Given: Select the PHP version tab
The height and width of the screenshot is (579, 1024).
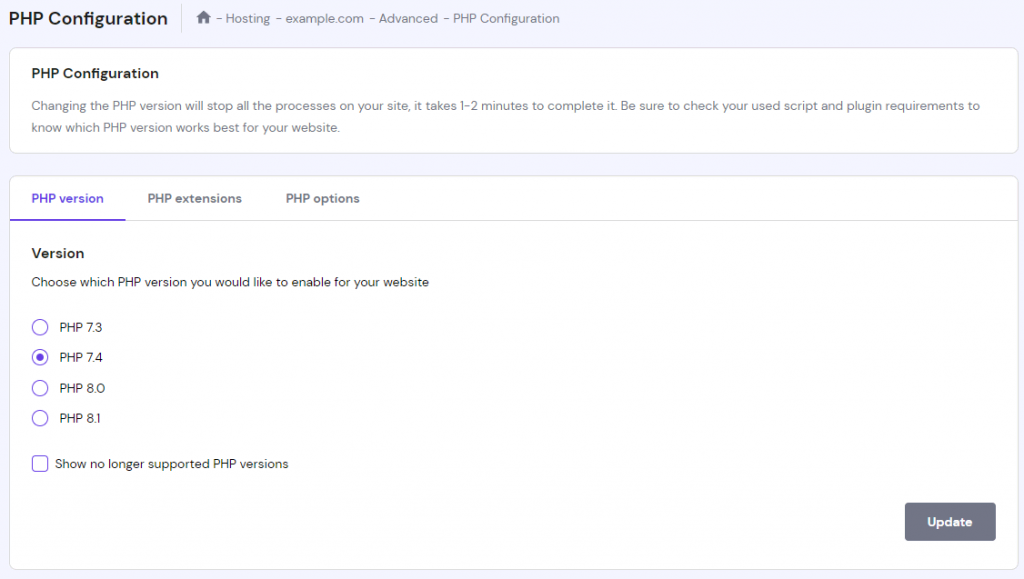Looking at the screenshot, I should 67,198.
